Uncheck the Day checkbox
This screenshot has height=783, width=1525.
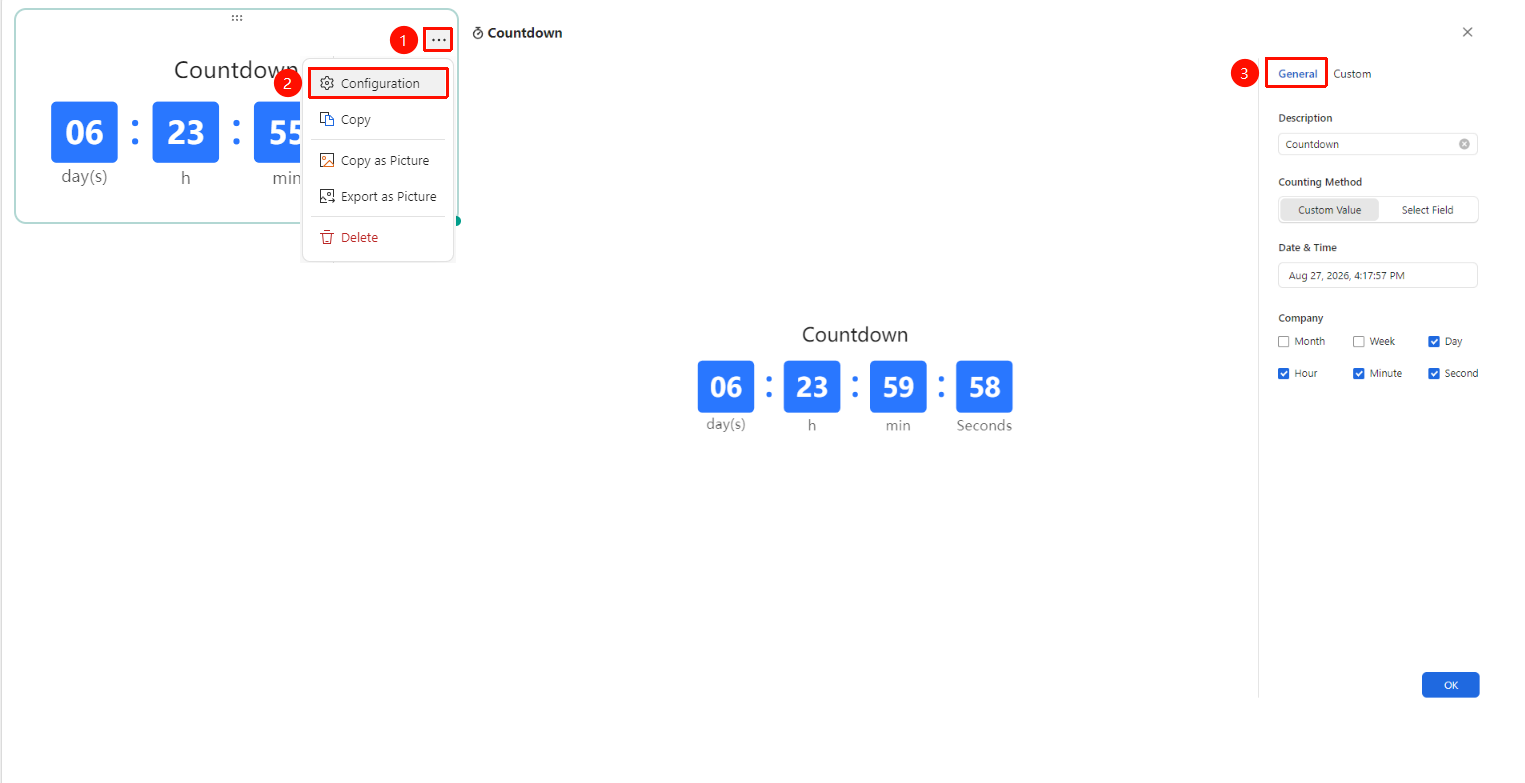1434,342
